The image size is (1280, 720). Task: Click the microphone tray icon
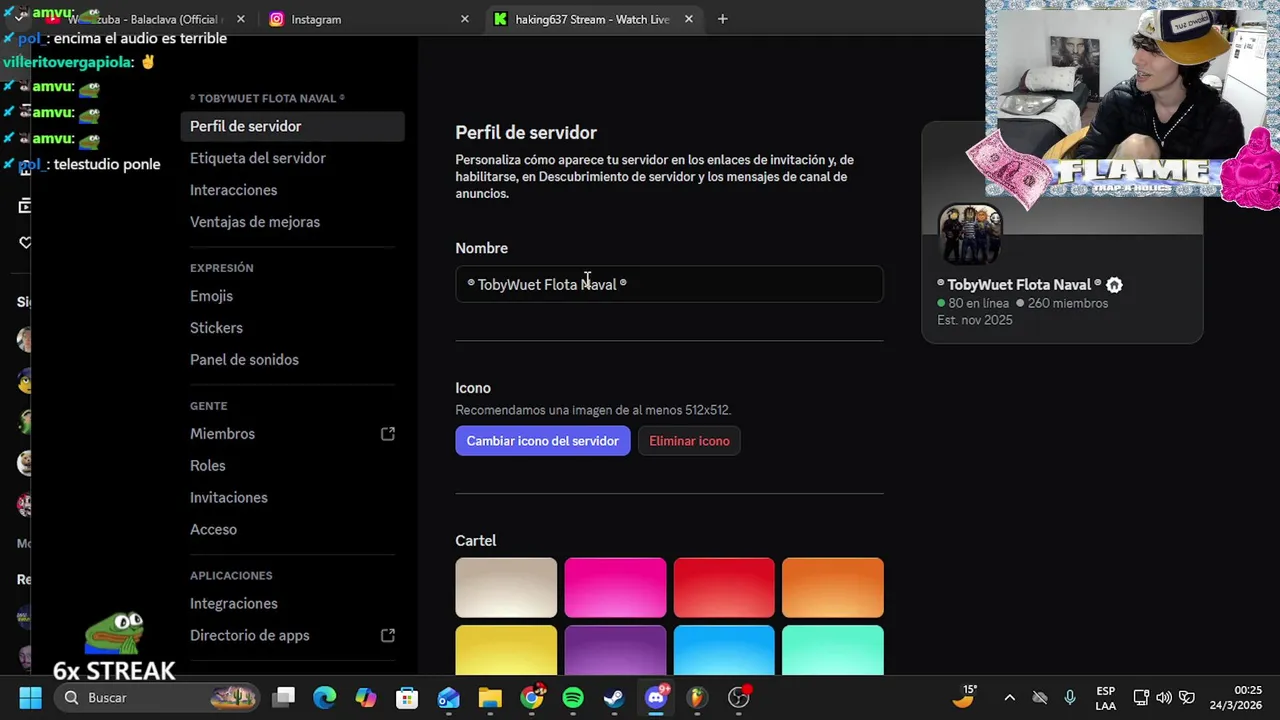pos(1070,698)
